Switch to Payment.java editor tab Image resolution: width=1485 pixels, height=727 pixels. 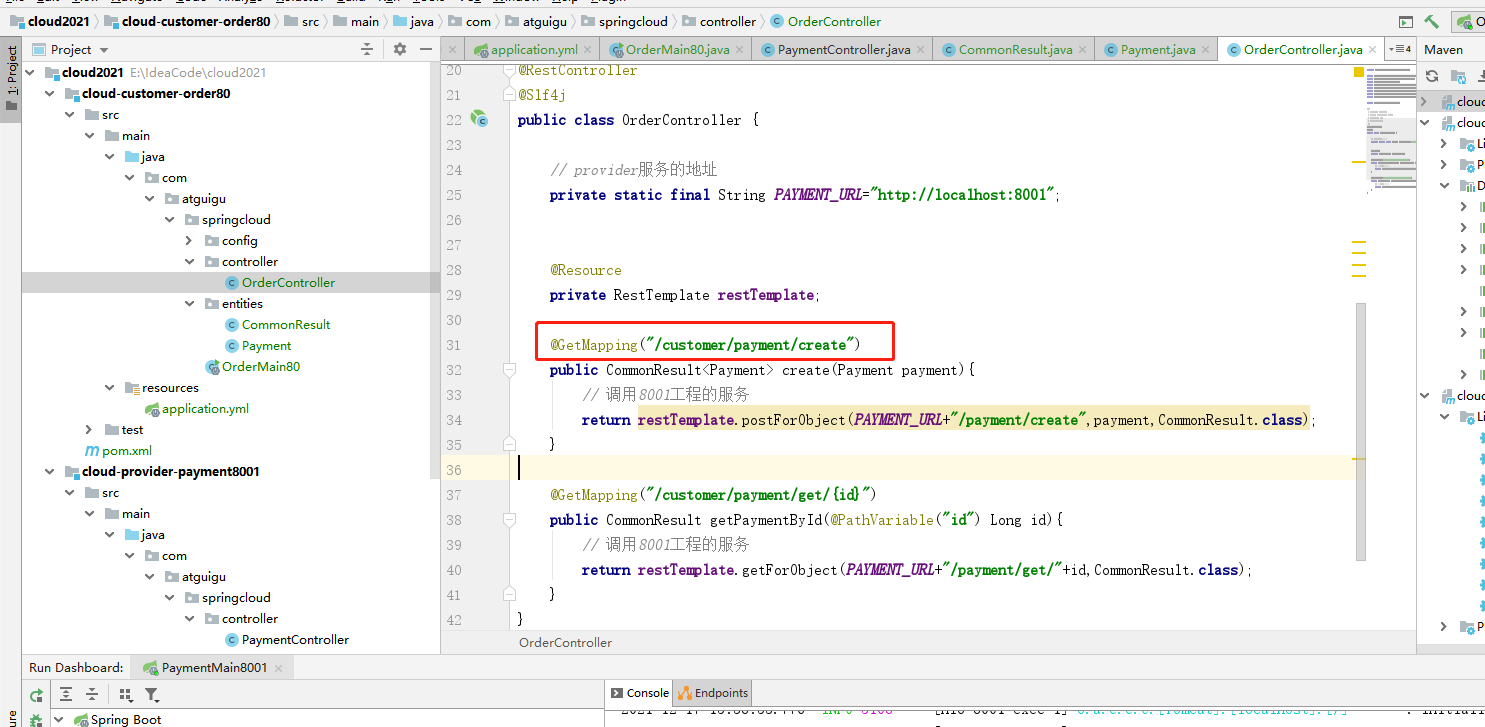[x=1157, y=49]
